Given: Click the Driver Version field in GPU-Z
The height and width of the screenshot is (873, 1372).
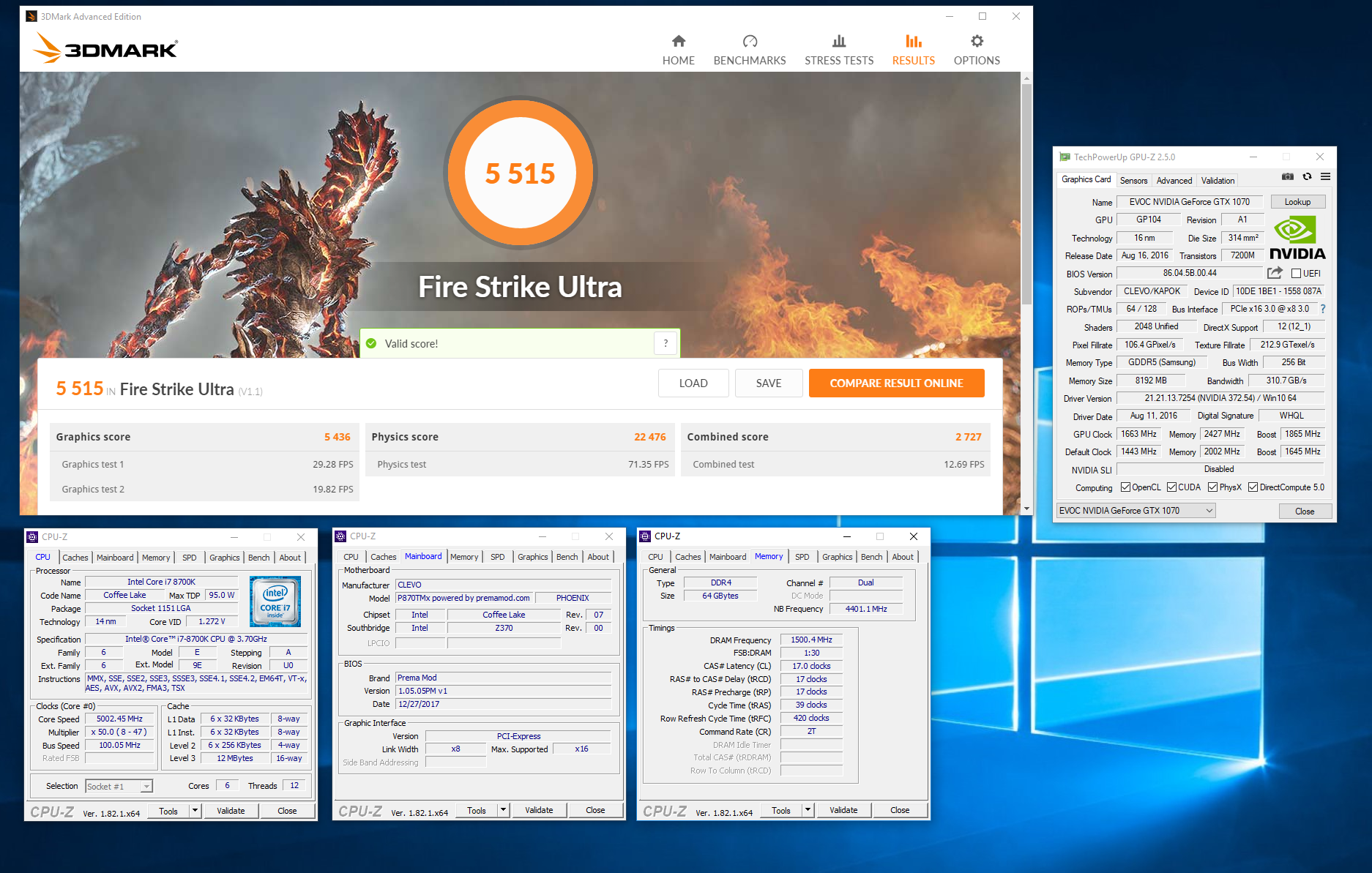Looking at the screenshot, I should [1220, 398].
